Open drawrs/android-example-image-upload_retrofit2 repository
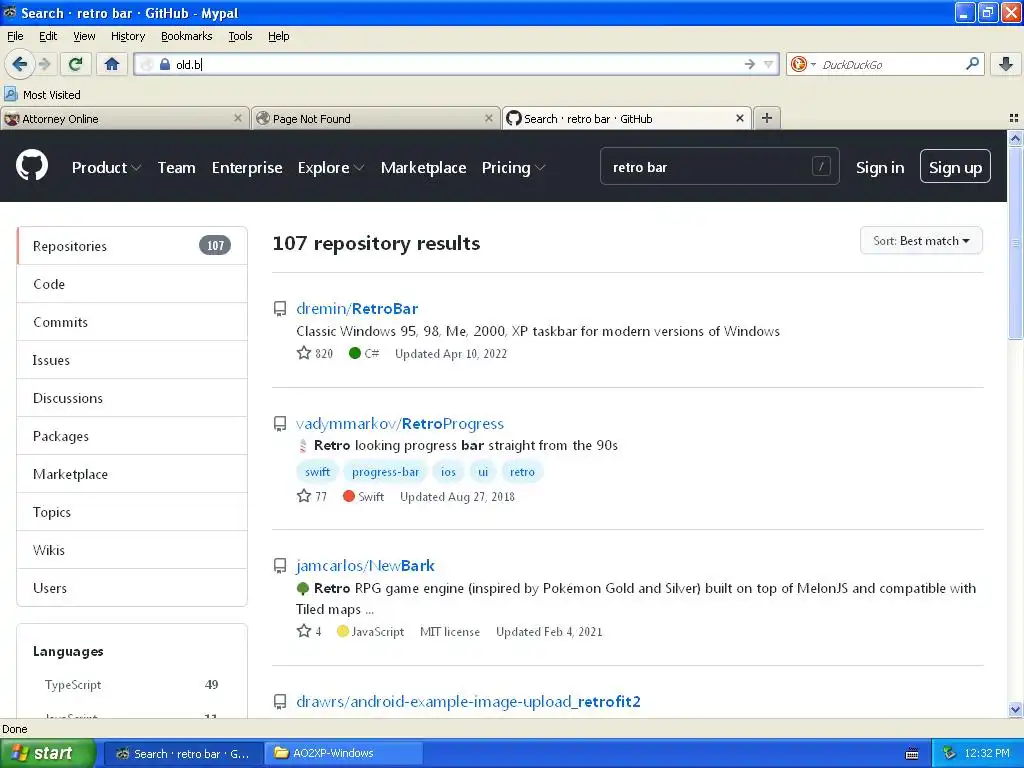Viewport: 1024px width, 768px height. pos(468,701)
